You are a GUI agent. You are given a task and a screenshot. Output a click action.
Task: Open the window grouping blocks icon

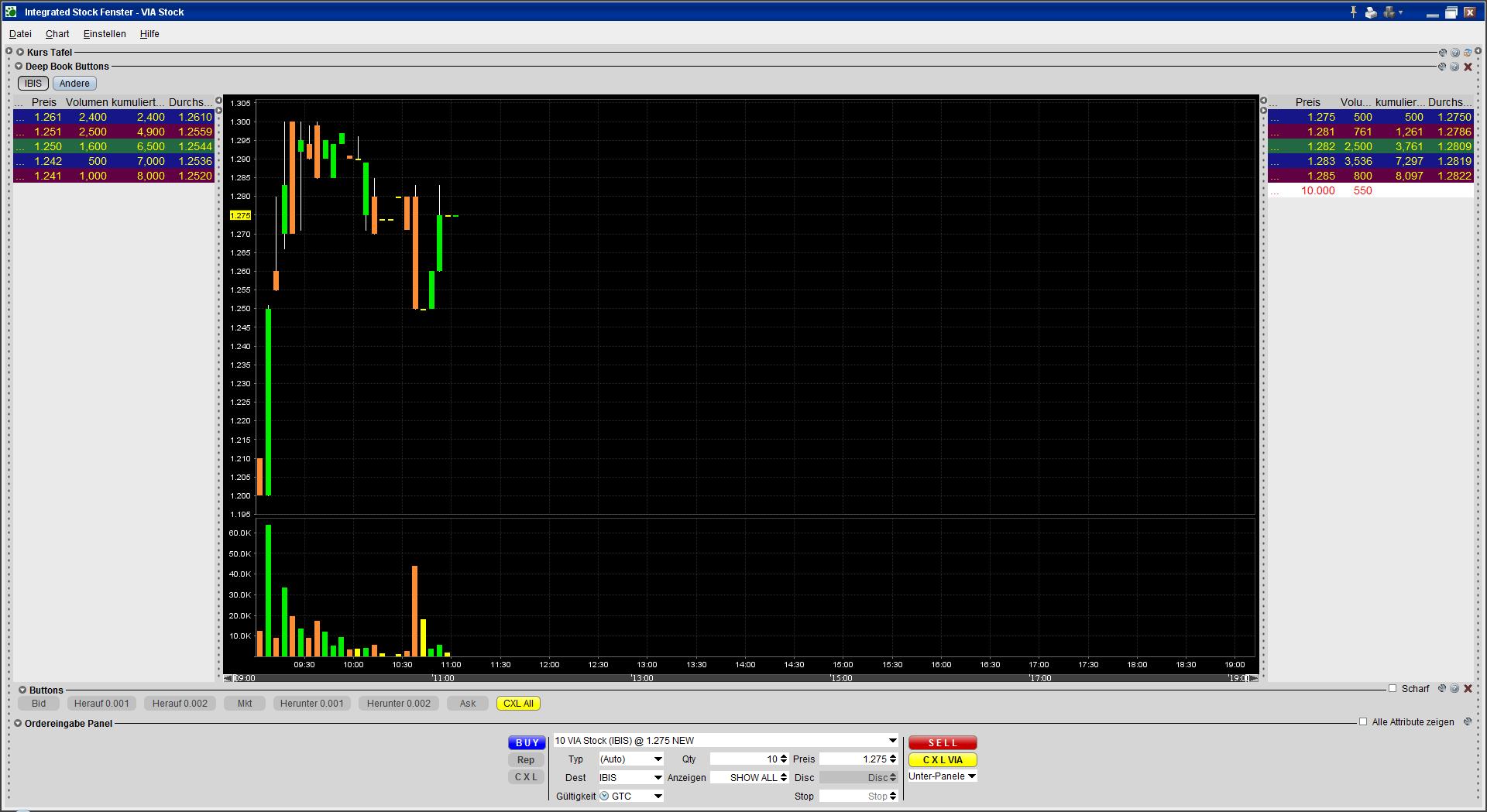coord(1390,12)
